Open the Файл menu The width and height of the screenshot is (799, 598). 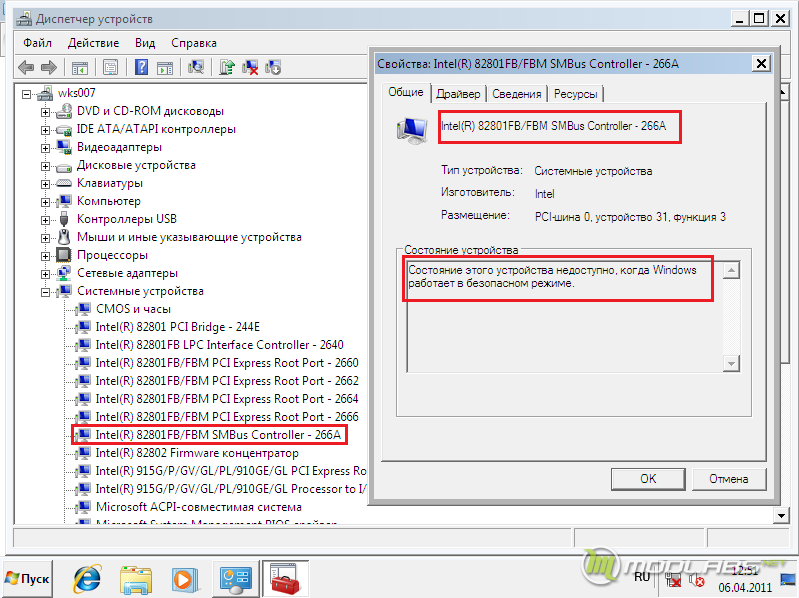coord(37,43)
